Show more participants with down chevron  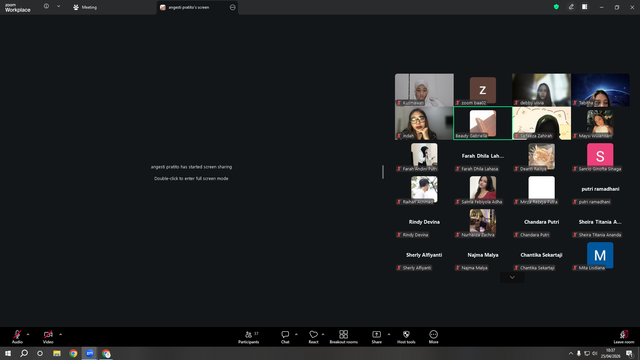512,278
